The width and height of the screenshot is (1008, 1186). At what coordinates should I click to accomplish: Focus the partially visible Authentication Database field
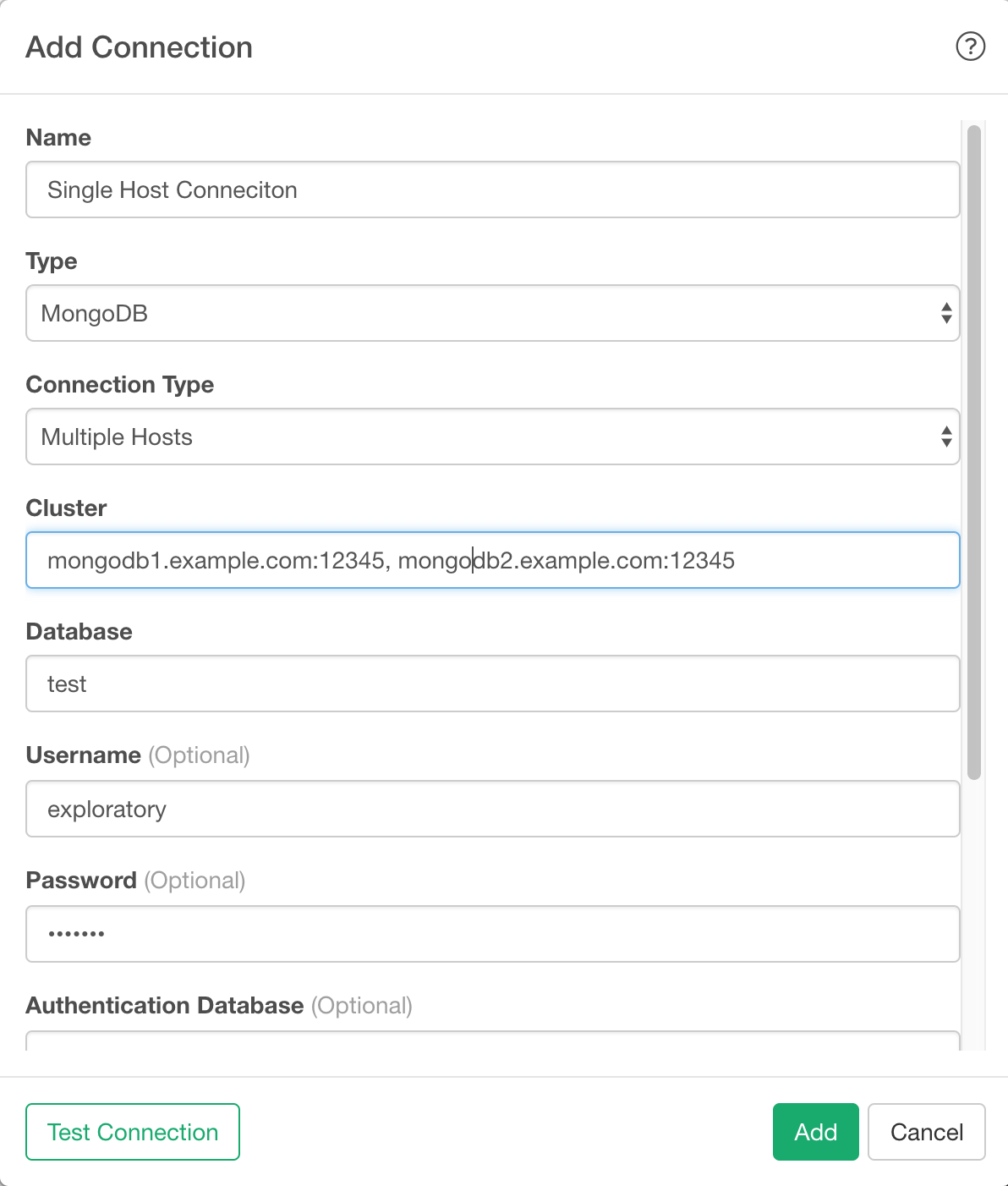[x=493, y=1040]
